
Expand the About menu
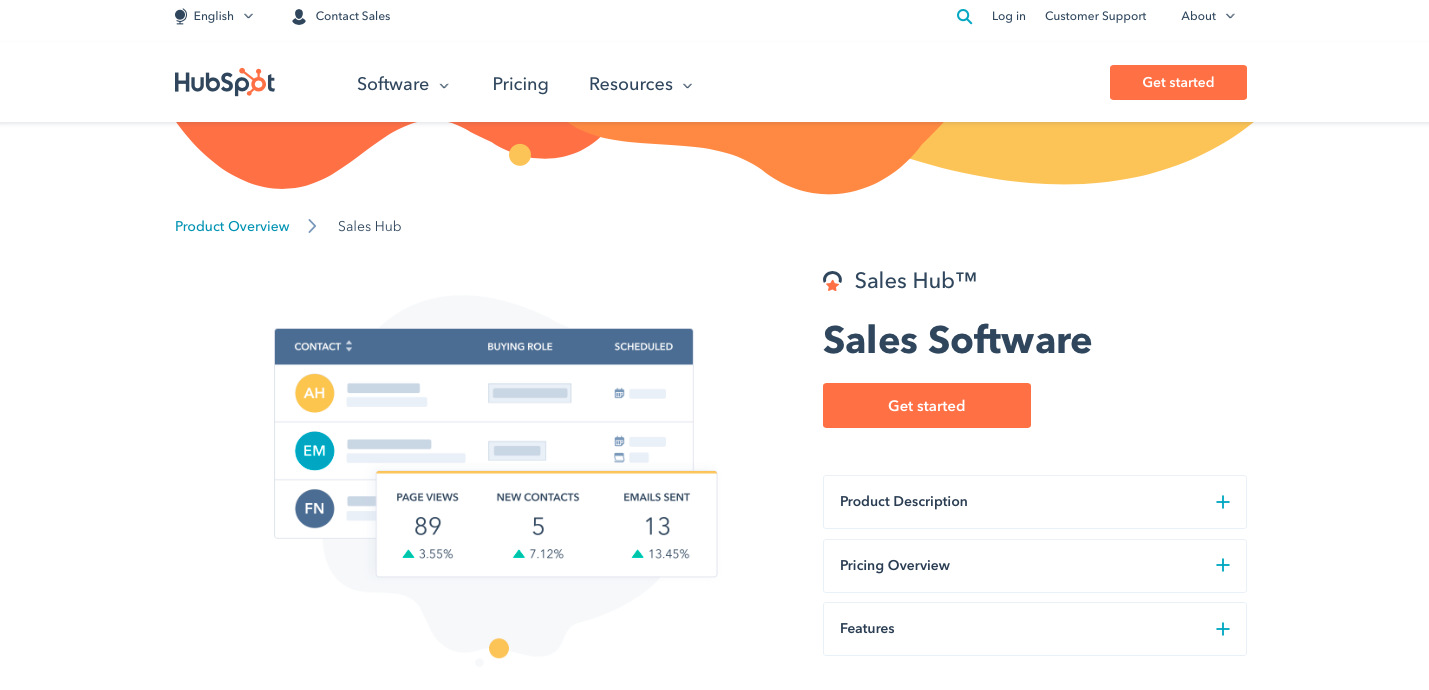(1208, 16)
